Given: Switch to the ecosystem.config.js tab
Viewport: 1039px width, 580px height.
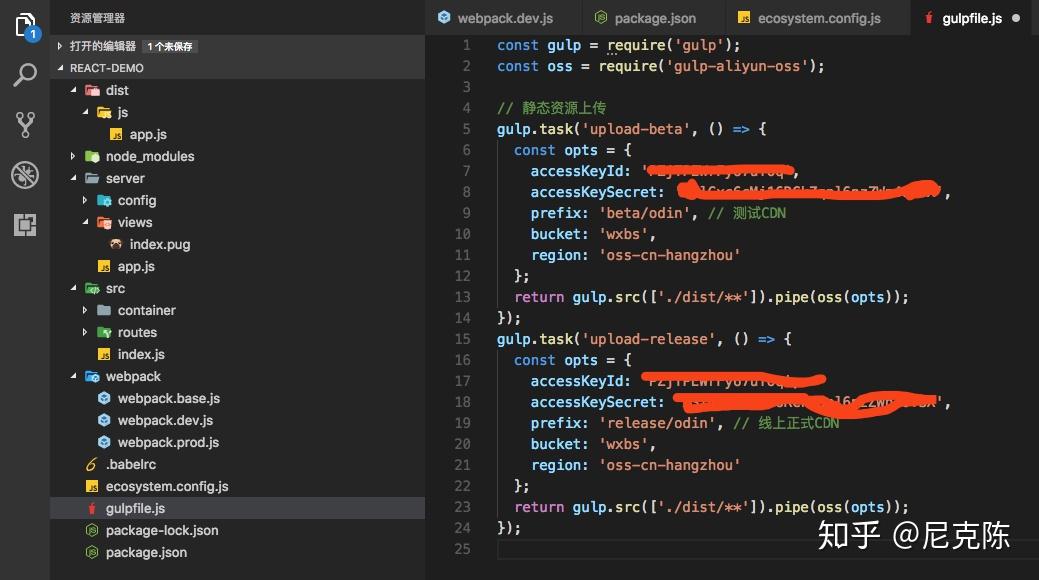Looking at the screenshot, I should point(818,18).
